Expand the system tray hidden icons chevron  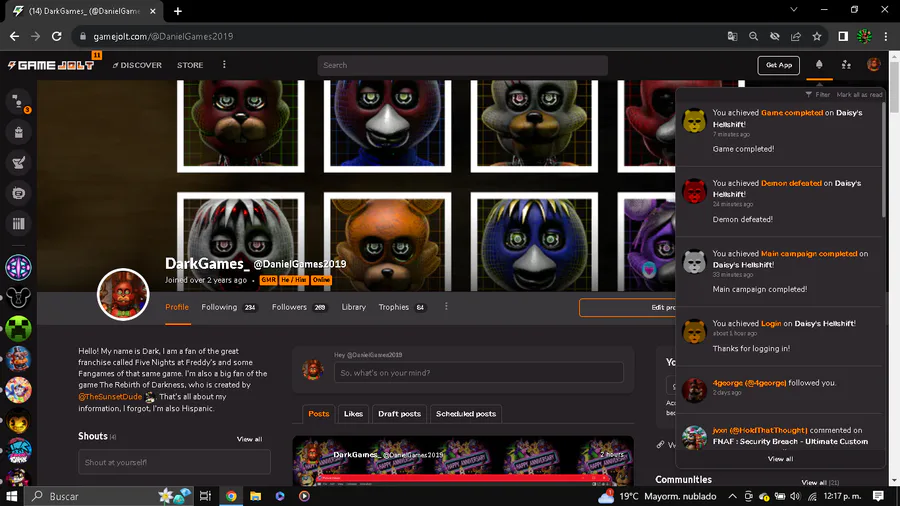(732, 496)
